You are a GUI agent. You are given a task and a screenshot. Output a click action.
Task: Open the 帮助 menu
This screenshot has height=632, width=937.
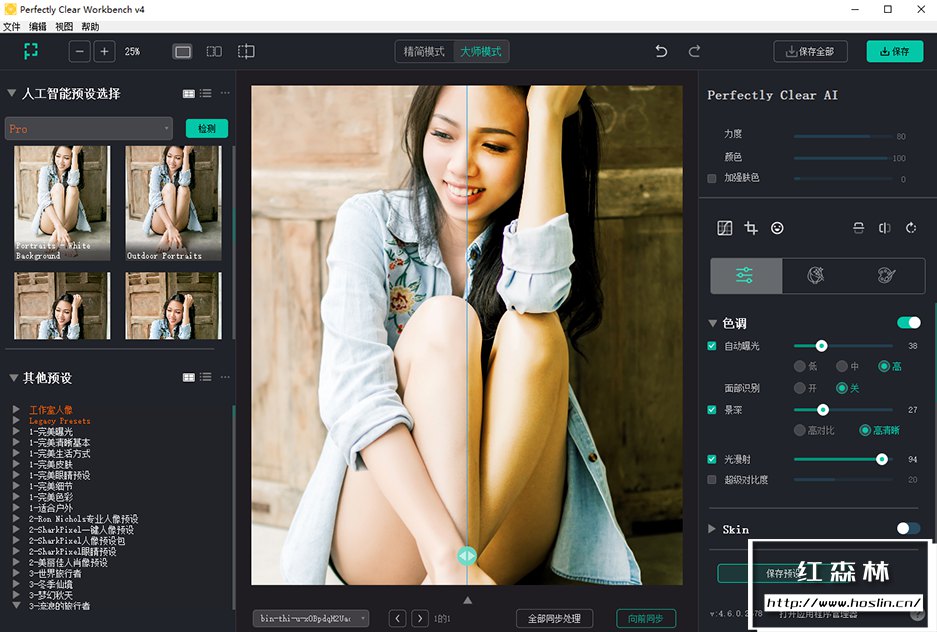pyautogui.click(x=90, y=26)
